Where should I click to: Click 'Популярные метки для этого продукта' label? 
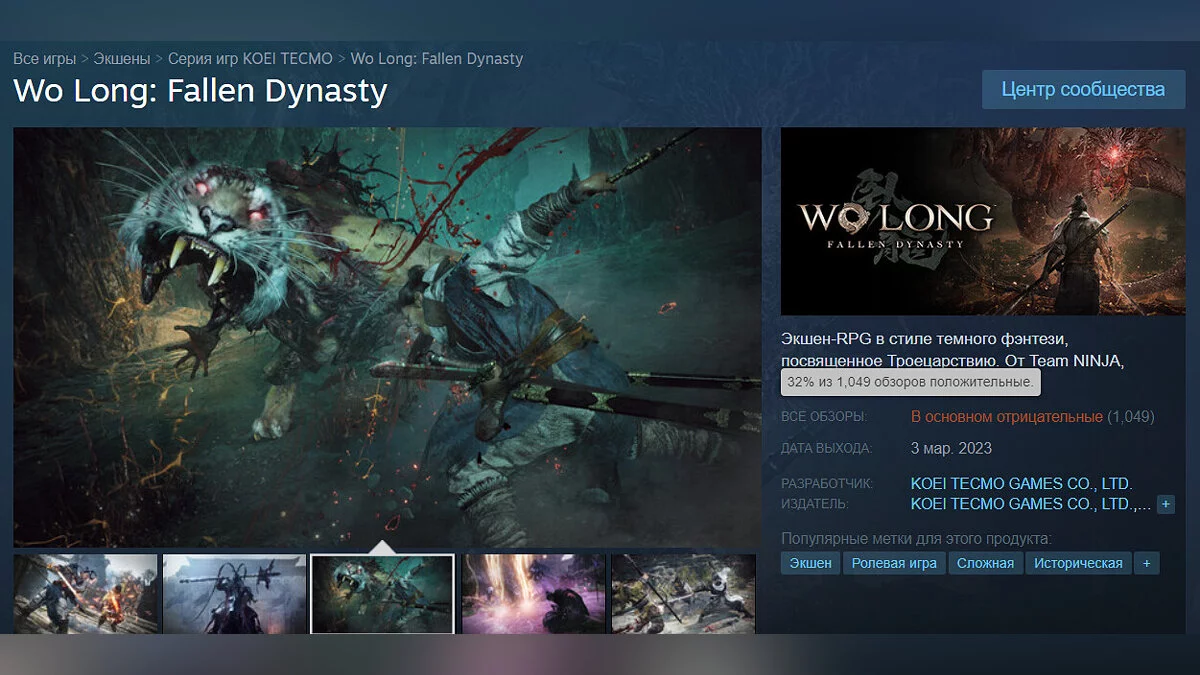coord(916,537)
